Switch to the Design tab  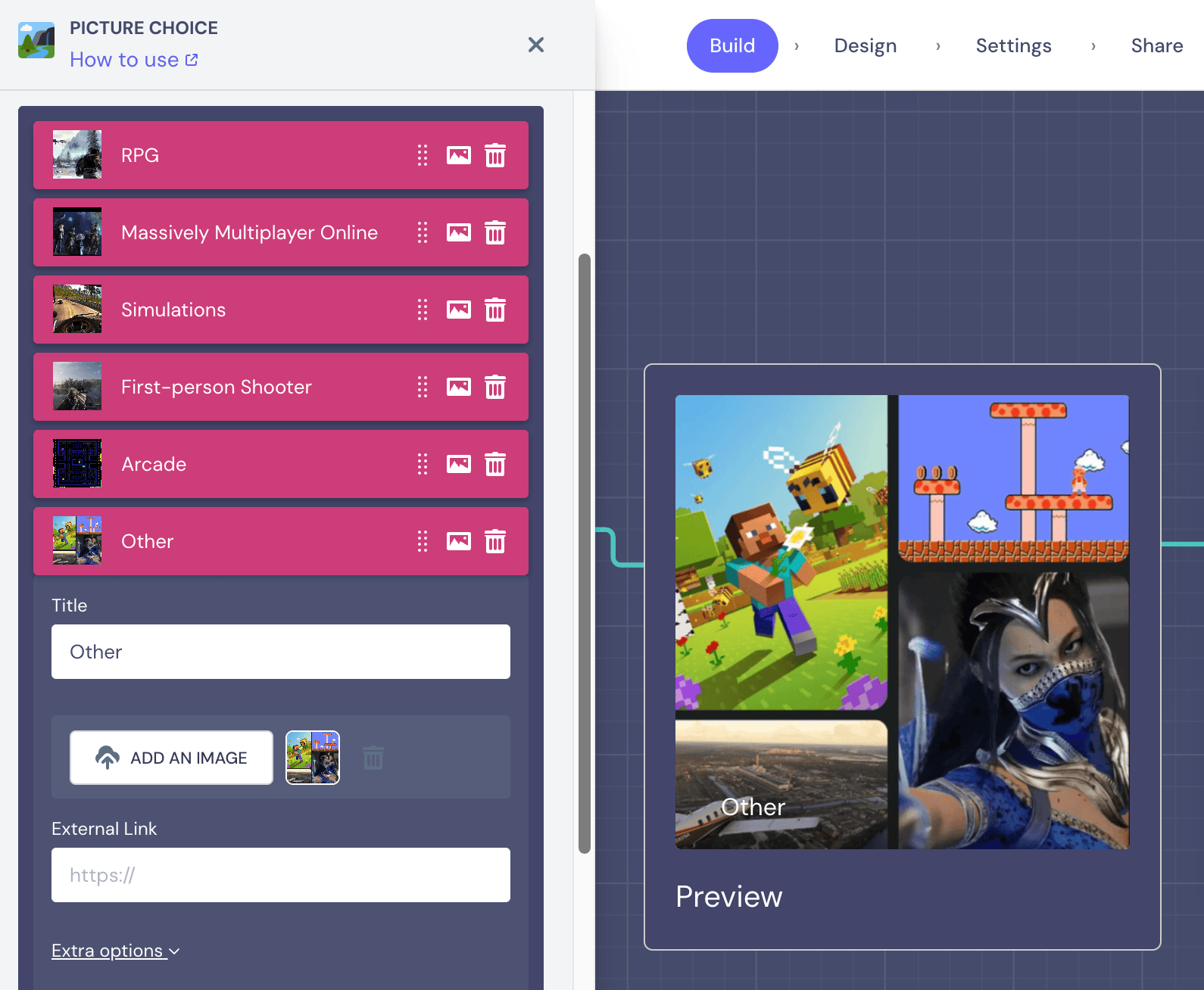pyautogui.click(x=866, y=45)
